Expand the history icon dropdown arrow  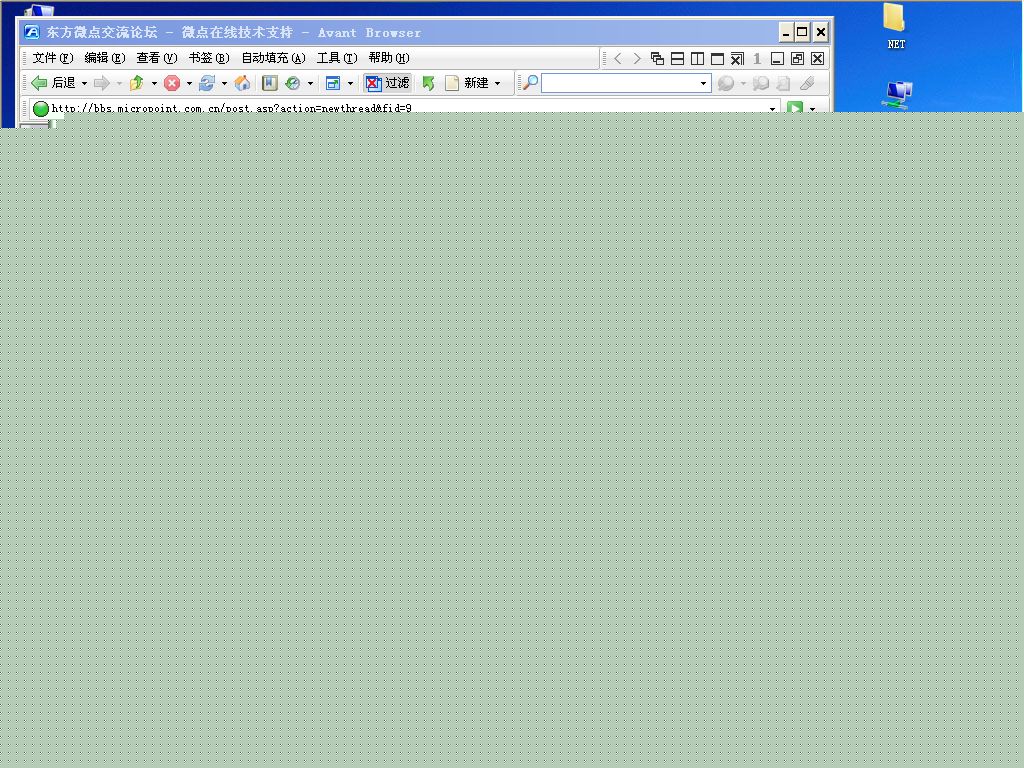point(310,84)
